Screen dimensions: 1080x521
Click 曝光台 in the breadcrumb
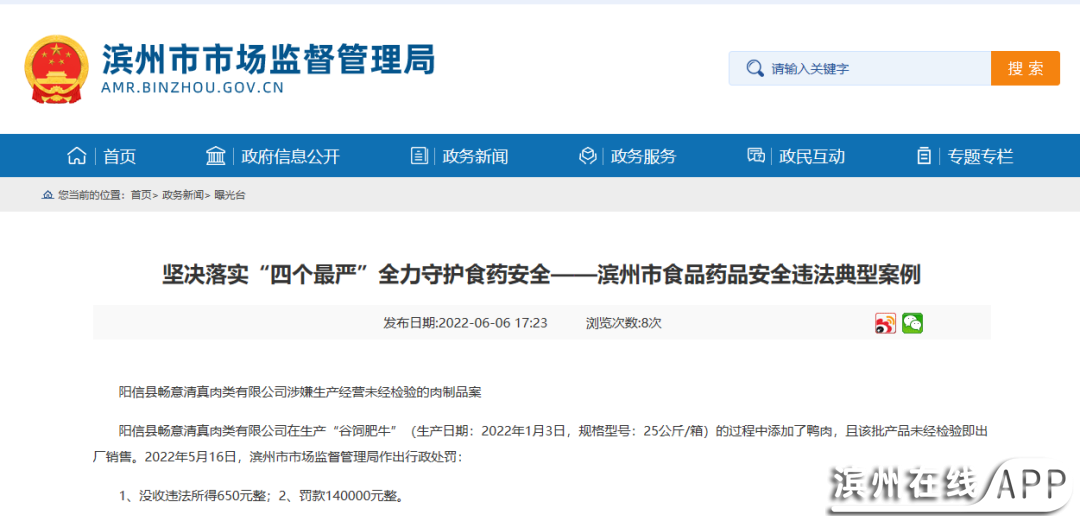click(x=230, y=195)
